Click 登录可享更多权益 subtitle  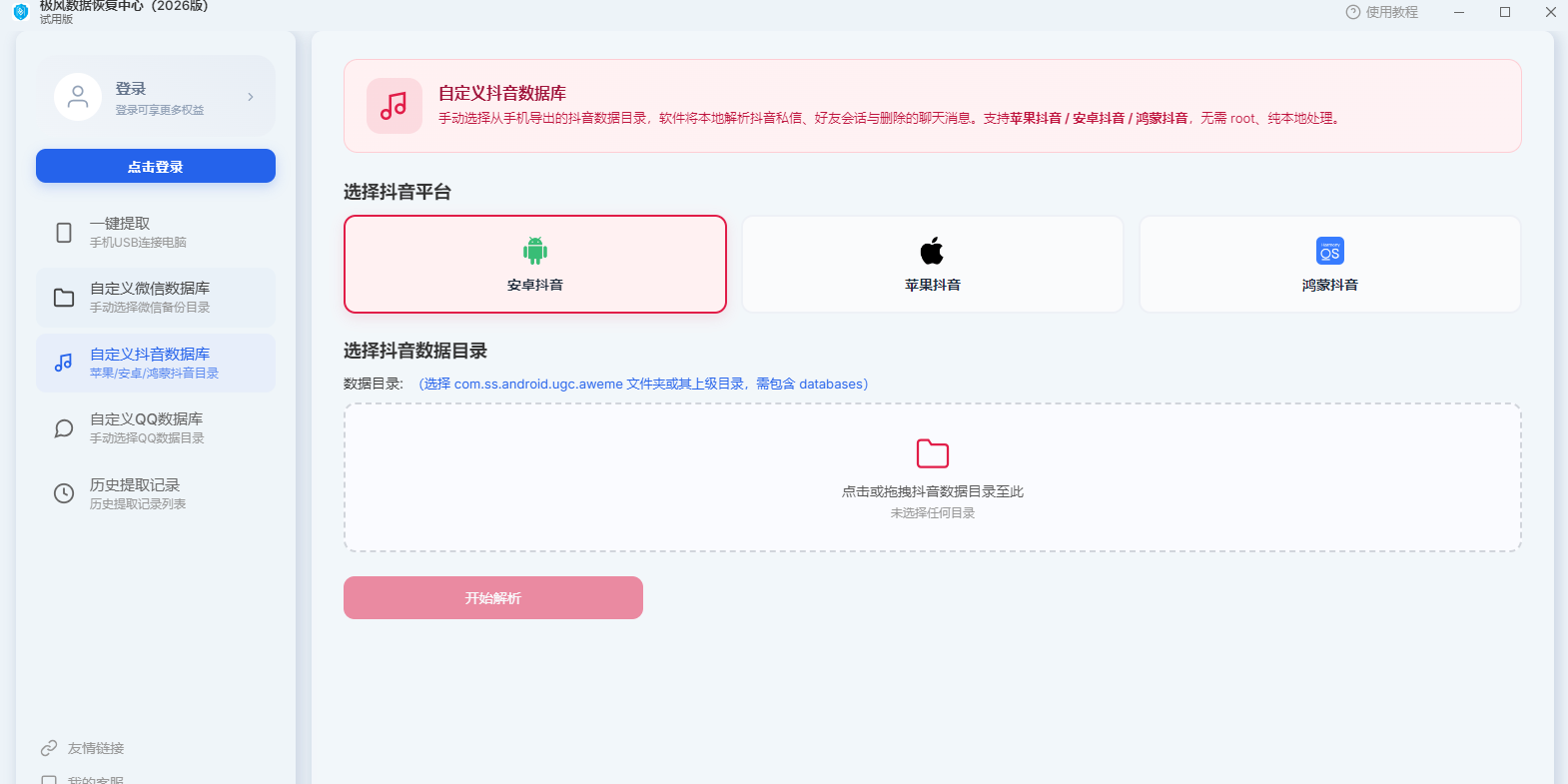coord(160,110)
